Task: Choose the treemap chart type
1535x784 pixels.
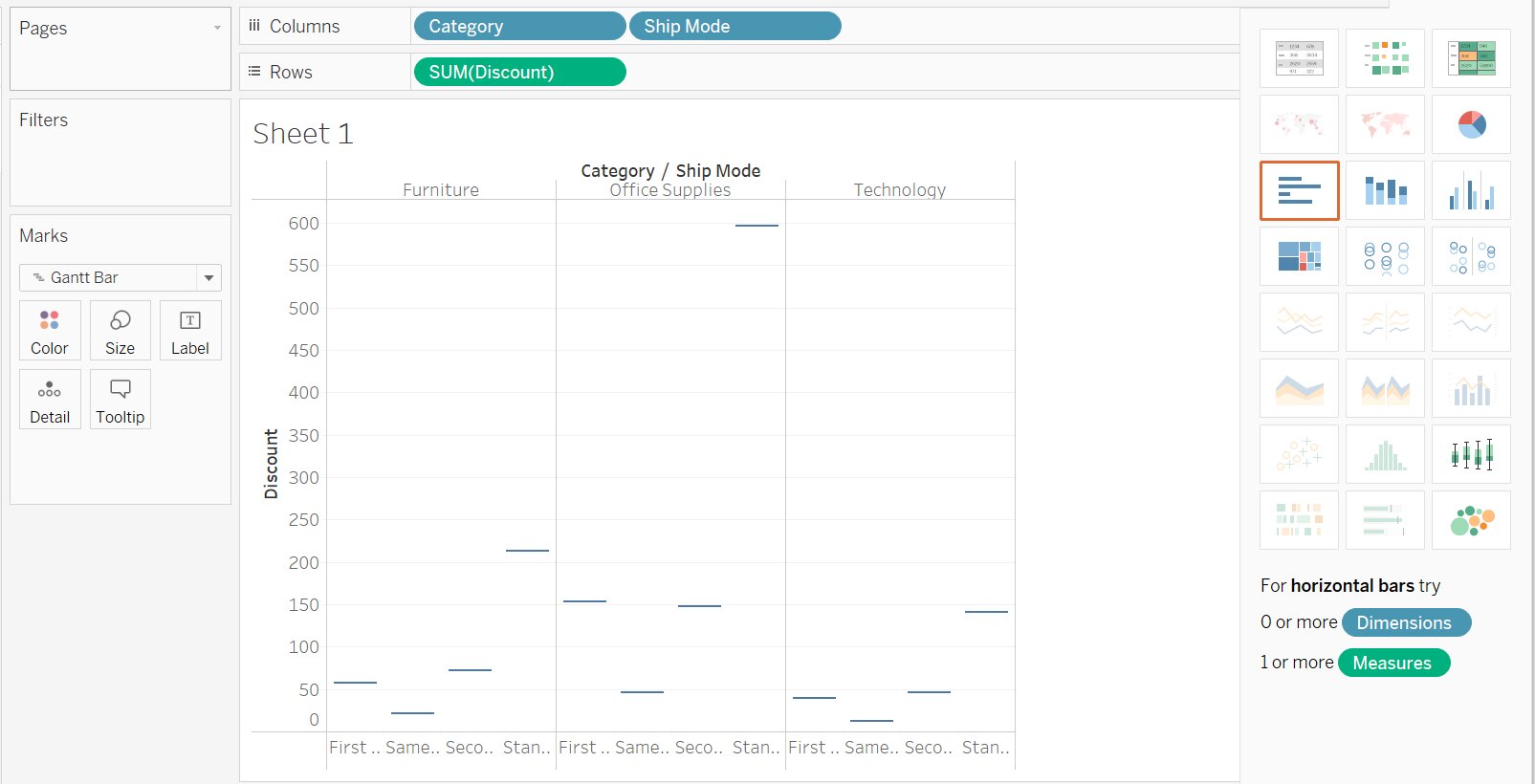Action: pyautogui.click(x=1299, y=256)
